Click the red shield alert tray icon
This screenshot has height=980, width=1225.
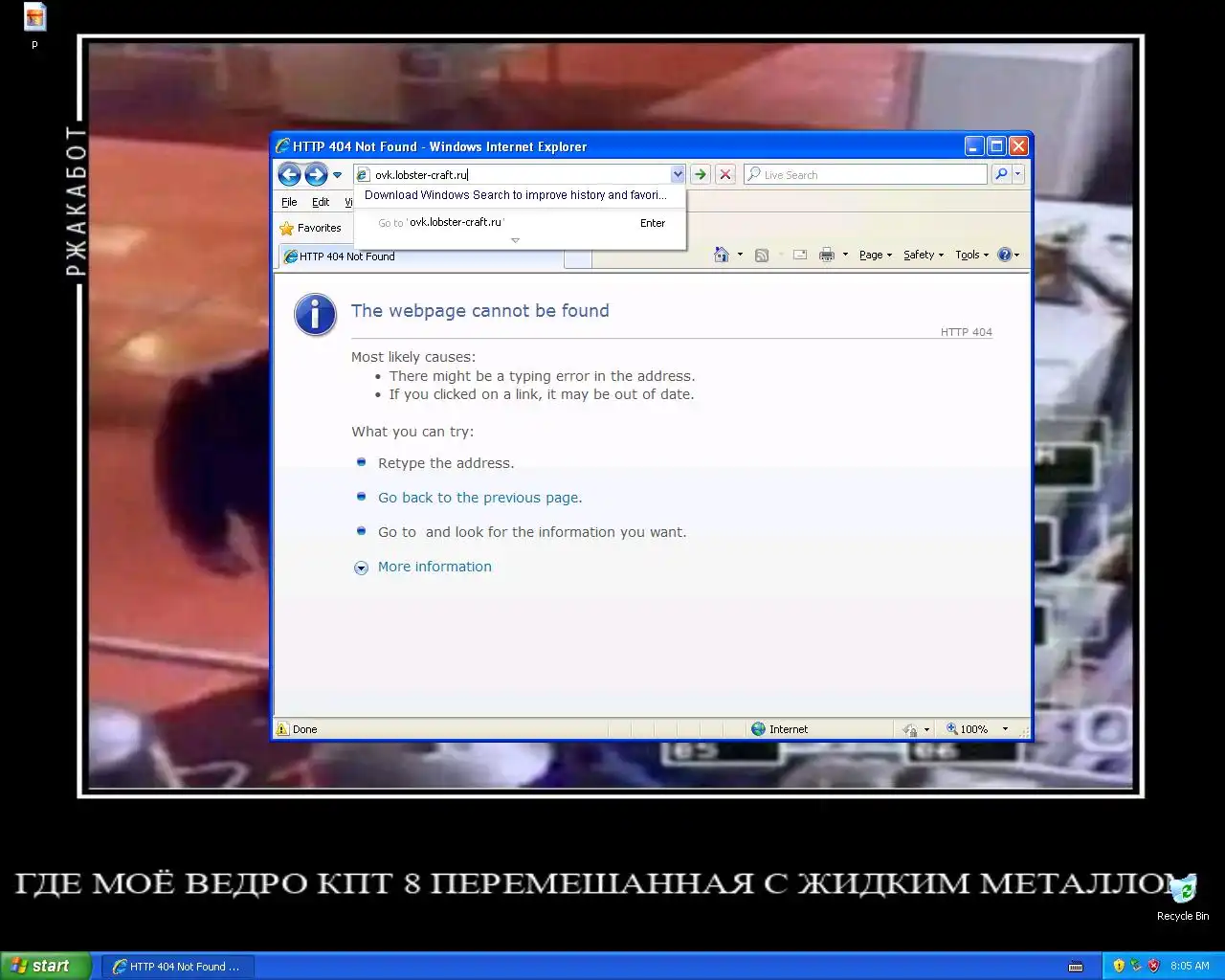coord(1153,967)
